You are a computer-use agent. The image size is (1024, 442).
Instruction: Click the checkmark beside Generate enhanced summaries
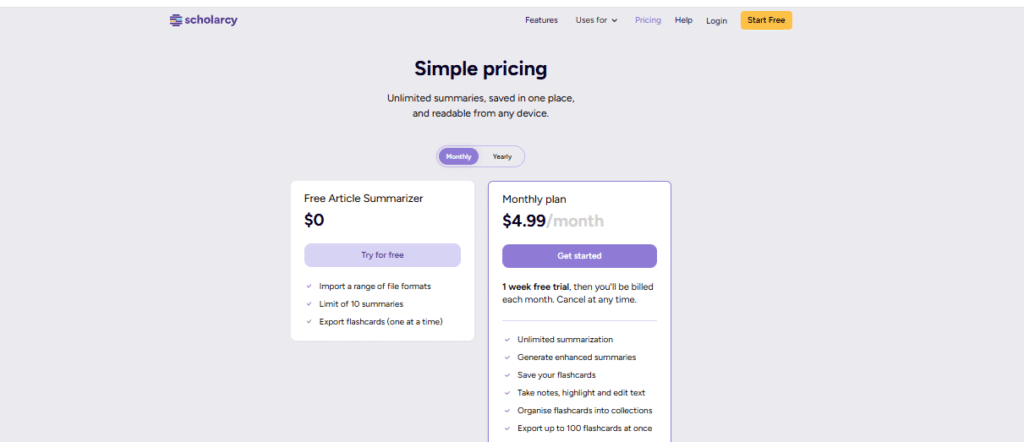(x=507, y=357)
